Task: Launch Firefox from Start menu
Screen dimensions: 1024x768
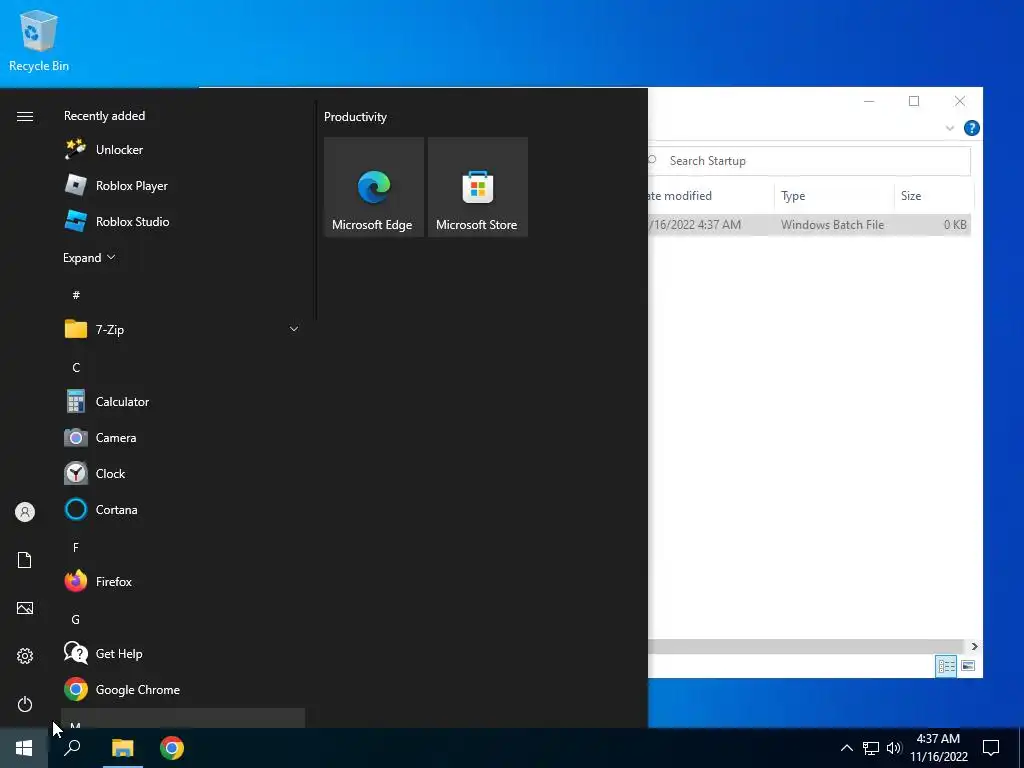Action: (183, 581)
